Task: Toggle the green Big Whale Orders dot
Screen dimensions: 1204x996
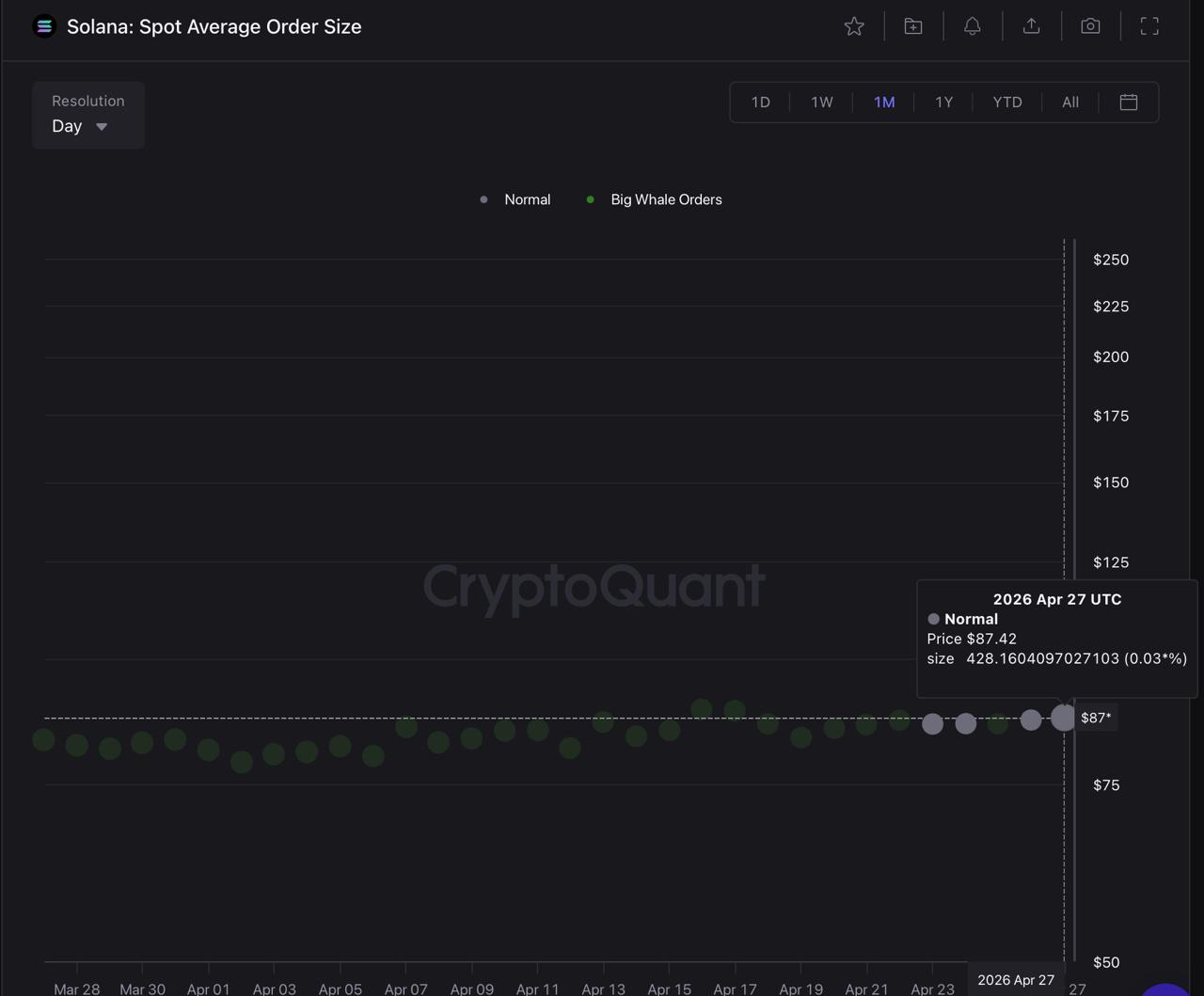Action: [x=590, y=199]
